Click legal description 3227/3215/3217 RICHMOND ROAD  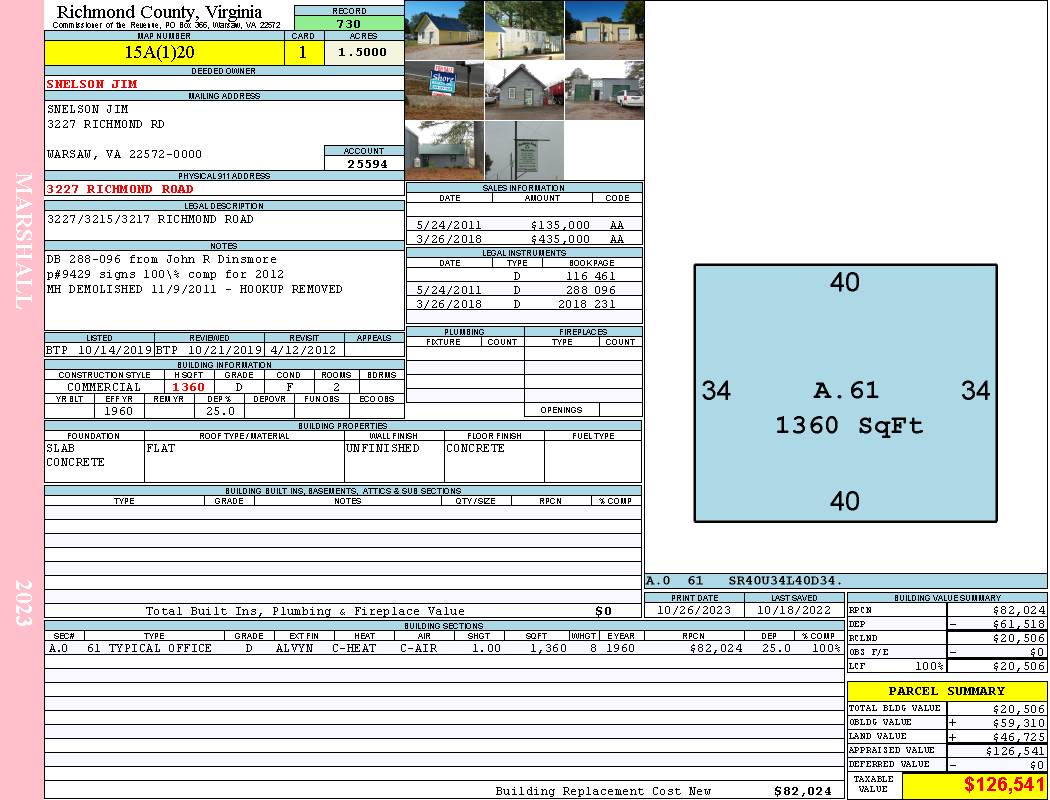tap(150, 219)
